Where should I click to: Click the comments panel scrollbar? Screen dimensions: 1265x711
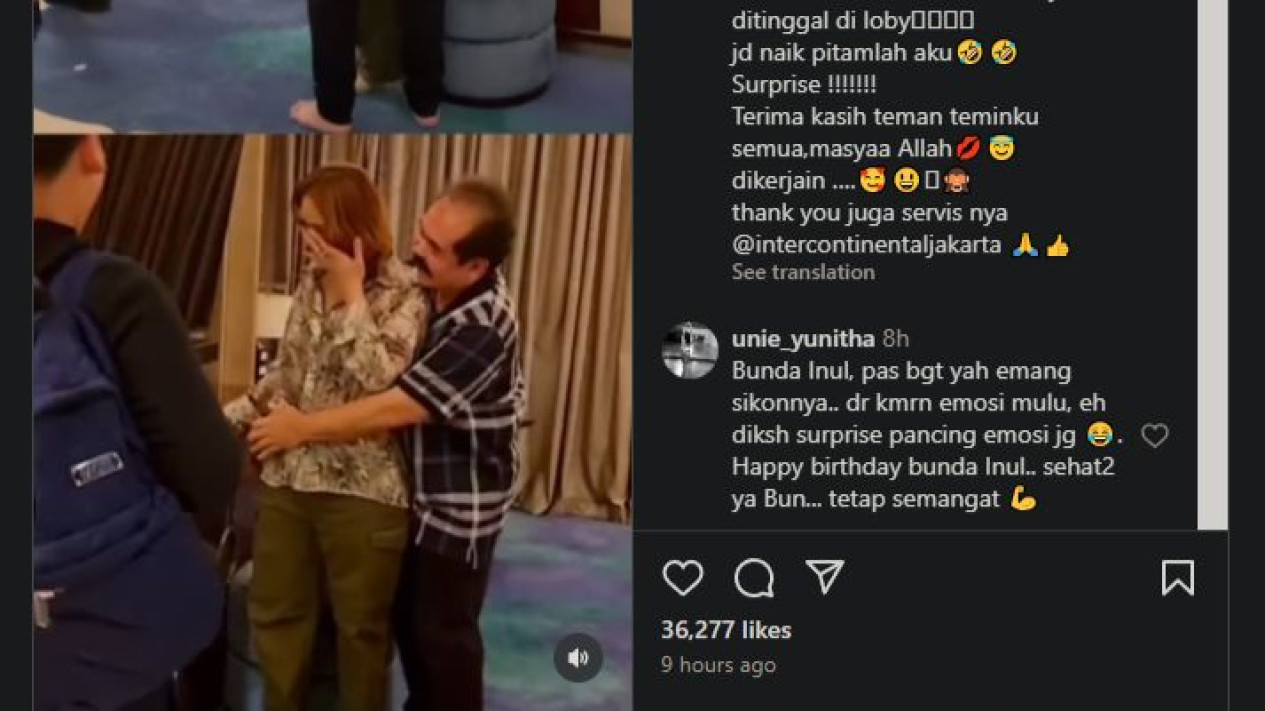1212,264
